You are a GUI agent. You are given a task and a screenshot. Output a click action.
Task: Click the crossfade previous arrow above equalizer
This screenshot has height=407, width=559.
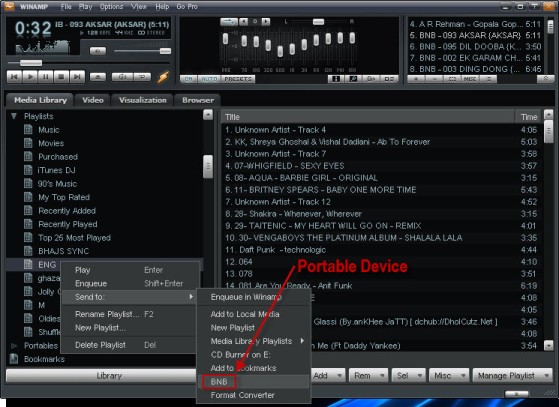243,22
